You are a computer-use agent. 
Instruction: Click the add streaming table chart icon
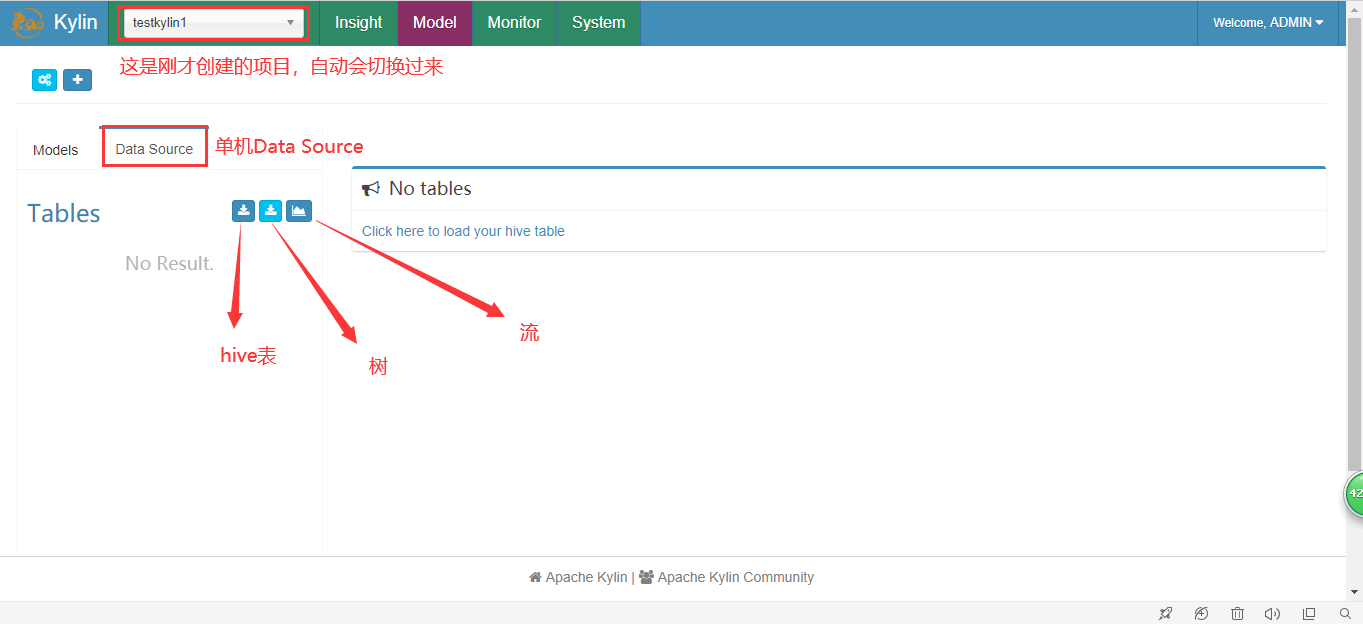pyautogui.click(x=299, y=211)
